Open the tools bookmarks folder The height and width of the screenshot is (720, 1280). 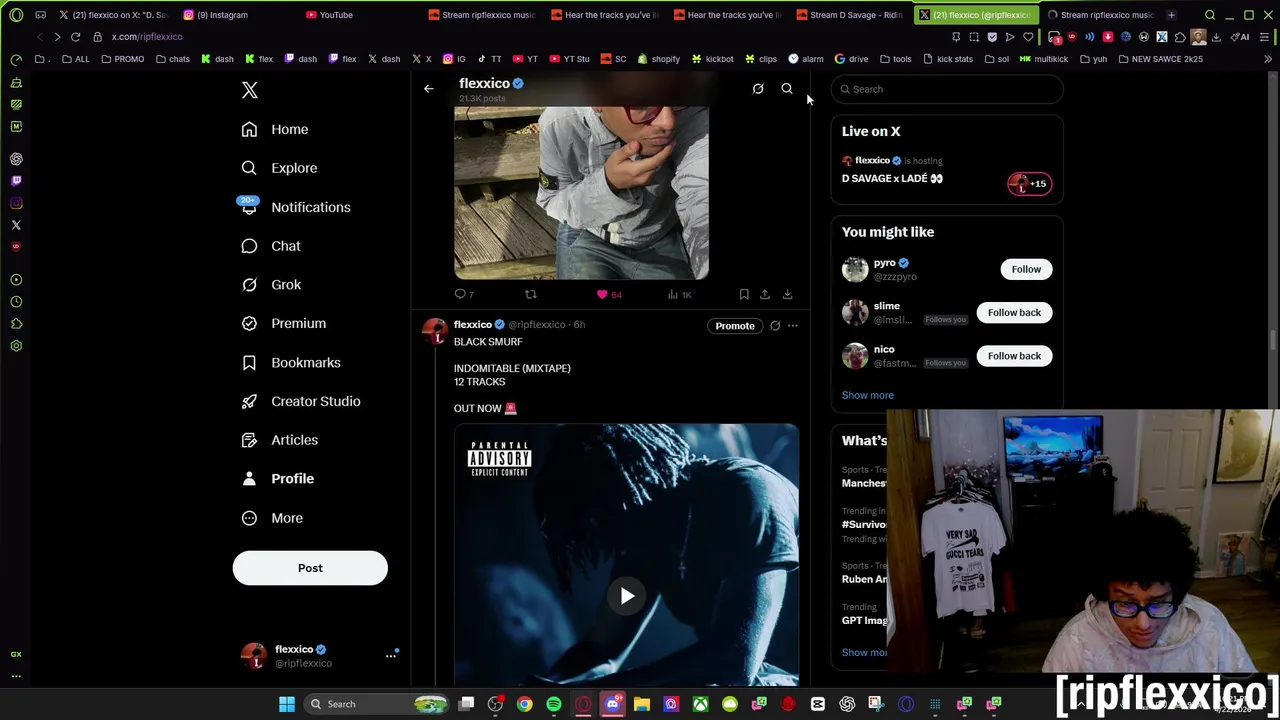coord(896,59)
